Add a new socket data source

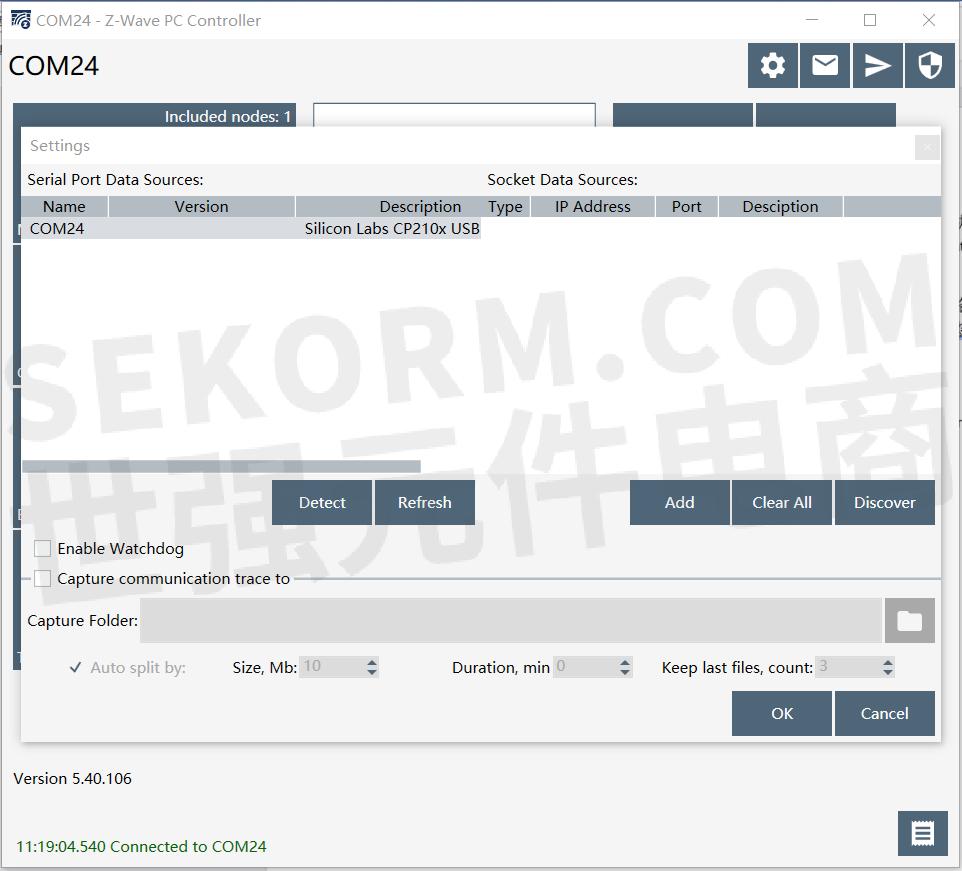pos(680,502)
